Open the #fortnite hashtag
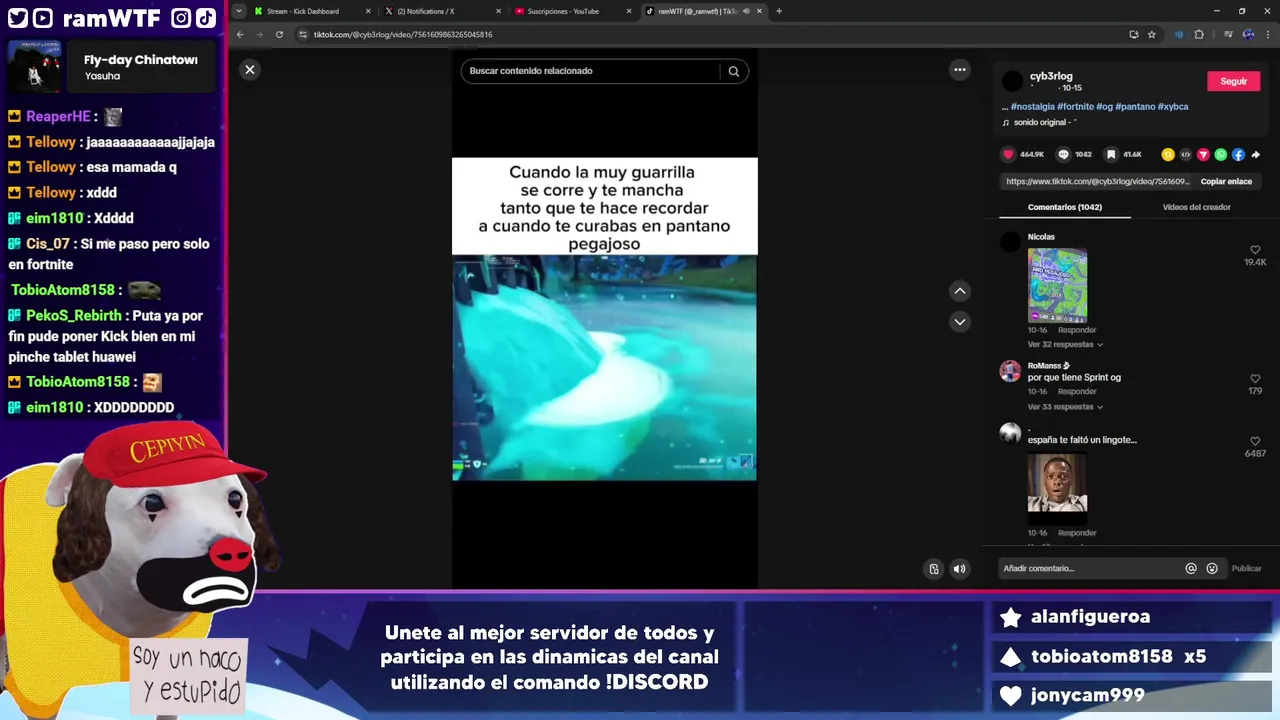Image resolution: width=1280 pixels, height=720 pixels. [x=1075, y=106]
